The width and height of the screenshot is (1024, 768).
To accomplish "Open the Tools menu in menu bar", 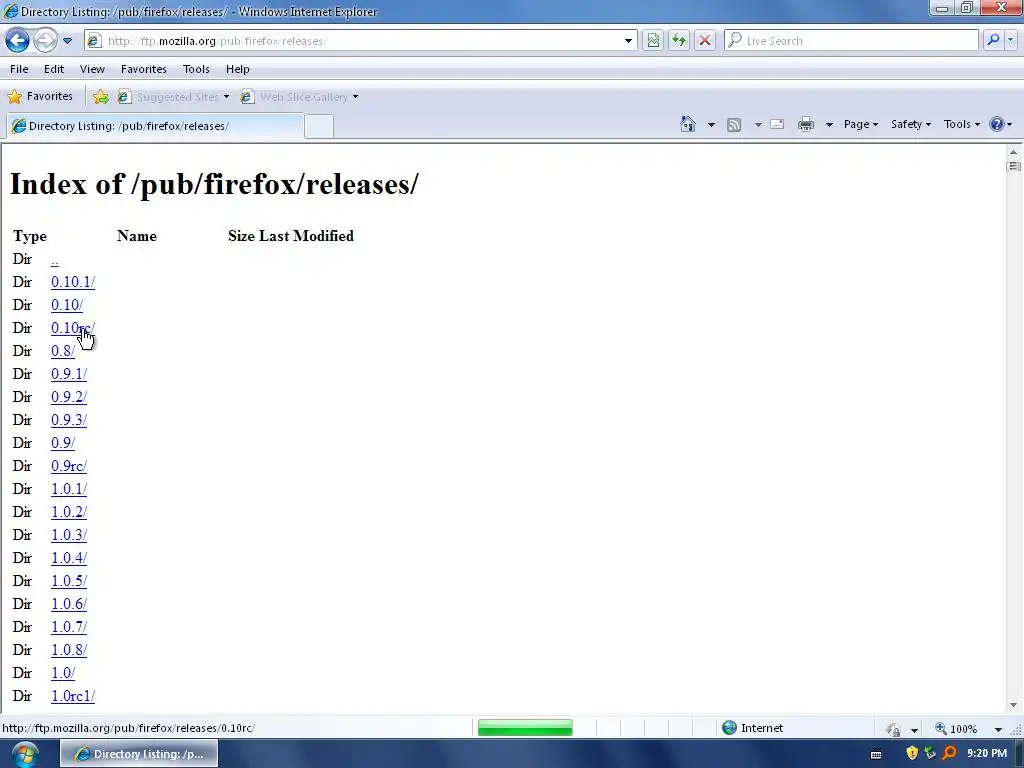I will pyautogui.click(x=196, y=69).
